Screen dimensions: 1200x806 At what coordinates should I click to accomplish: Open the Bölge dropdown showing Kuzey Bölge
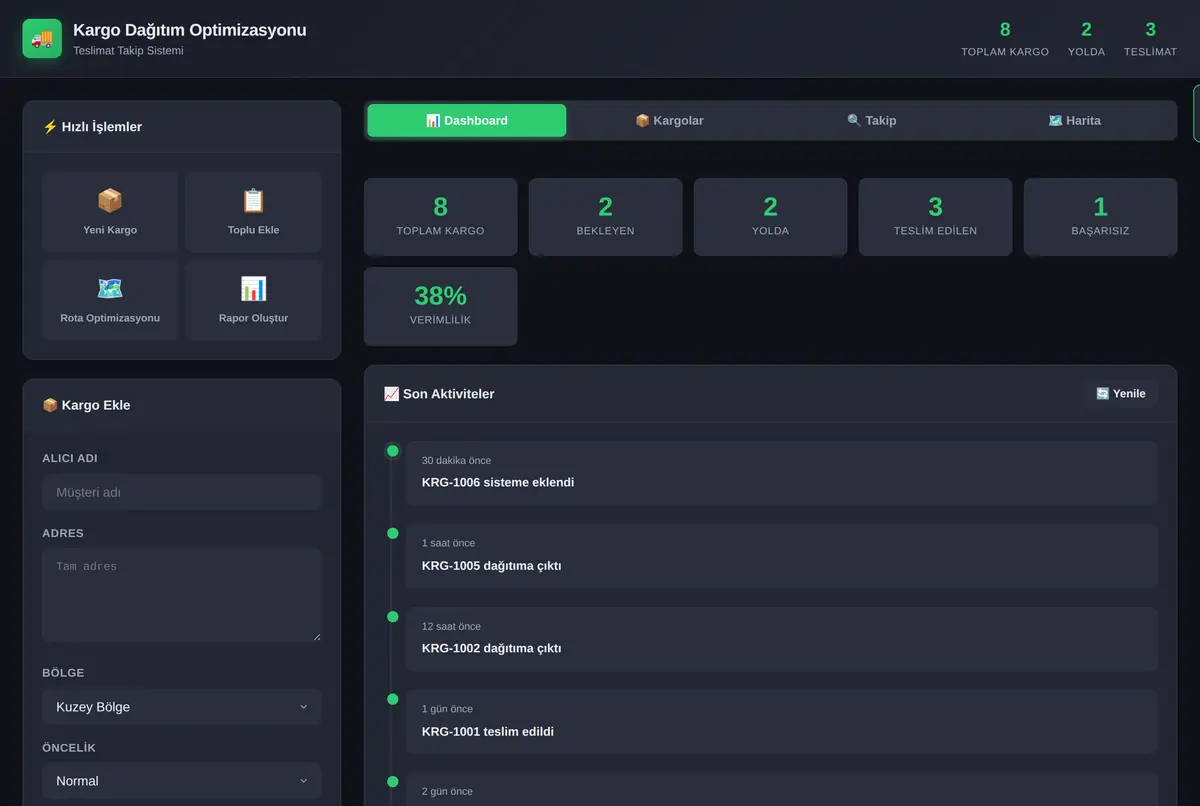click(182, 707)
